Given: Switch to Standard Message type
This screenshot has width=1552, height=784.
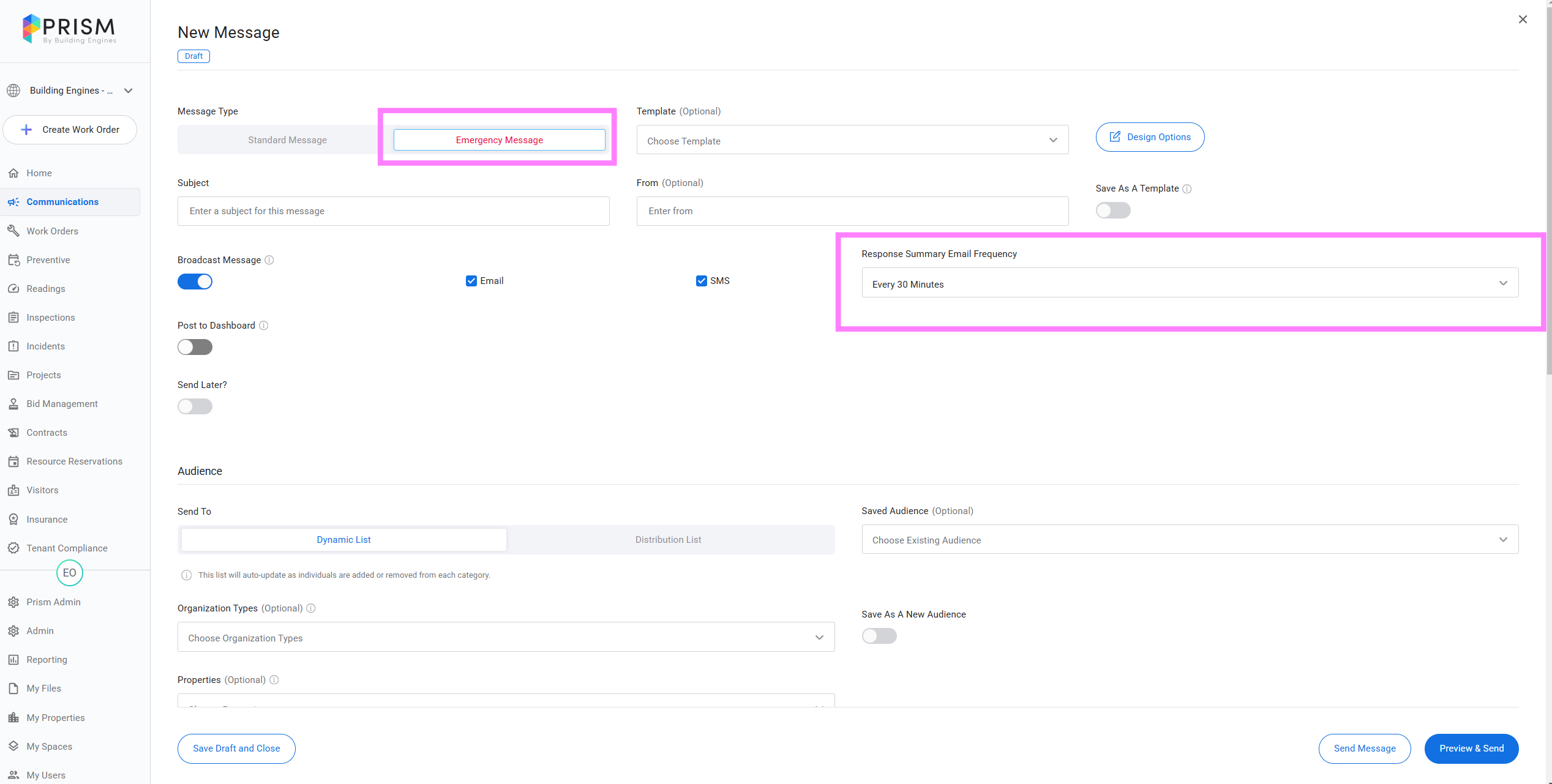Looking at the screenshot, I should [x=287, y=140].
